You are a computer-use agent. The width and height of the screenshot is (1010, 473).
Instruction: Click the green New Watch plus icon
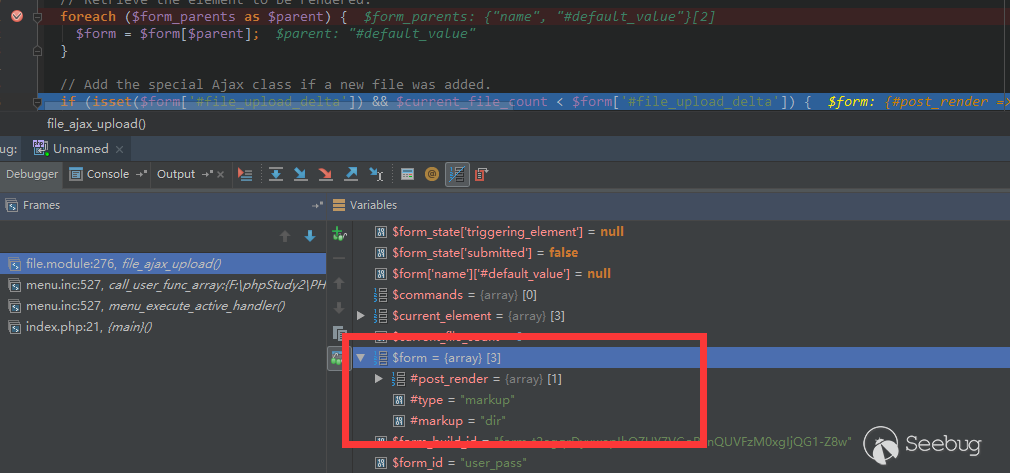pos(339,233)
